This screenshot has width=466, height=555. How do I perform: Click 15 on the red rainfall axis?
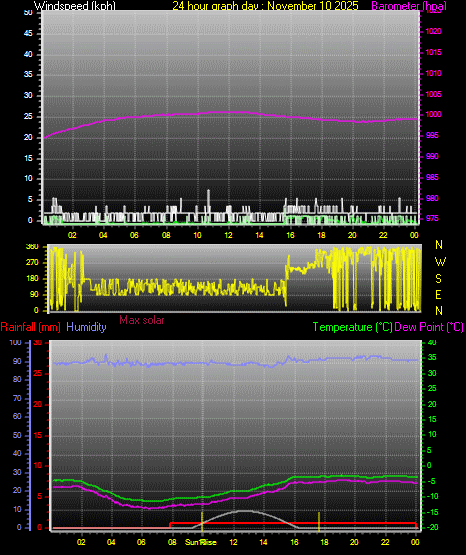coord(38,435)
